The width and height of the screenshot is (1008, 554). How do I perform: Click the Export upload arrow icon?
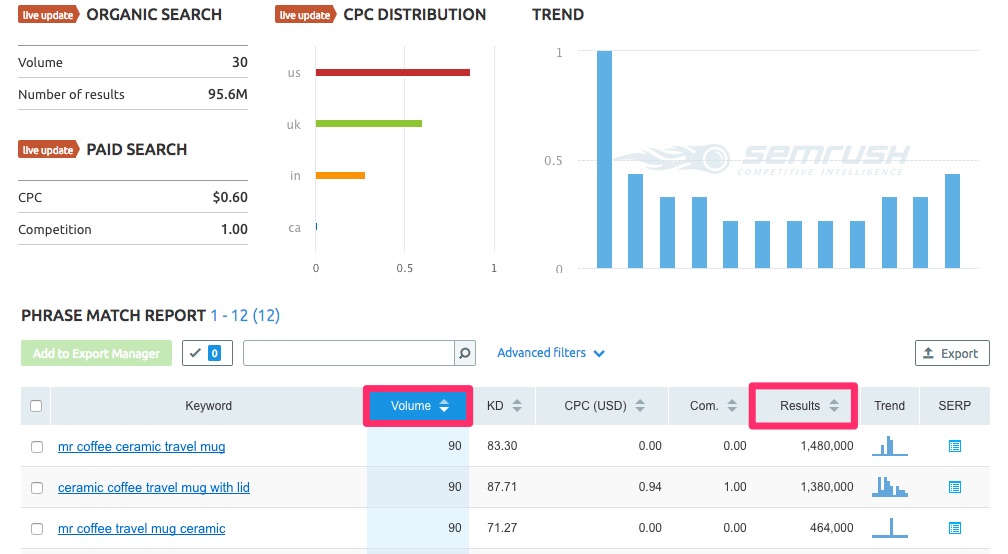(x=928, y=353)
